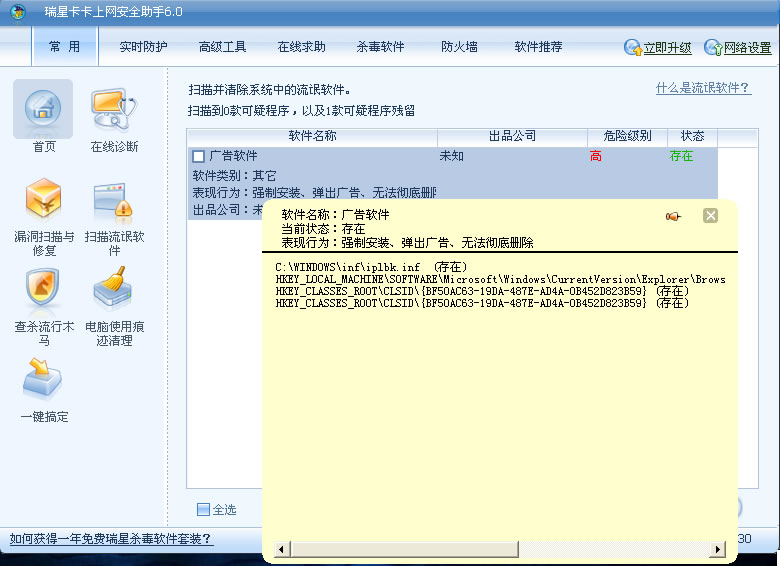Click the C:\WINDOWS\inf\iplbk.inf entry

(x=371, y=267)
